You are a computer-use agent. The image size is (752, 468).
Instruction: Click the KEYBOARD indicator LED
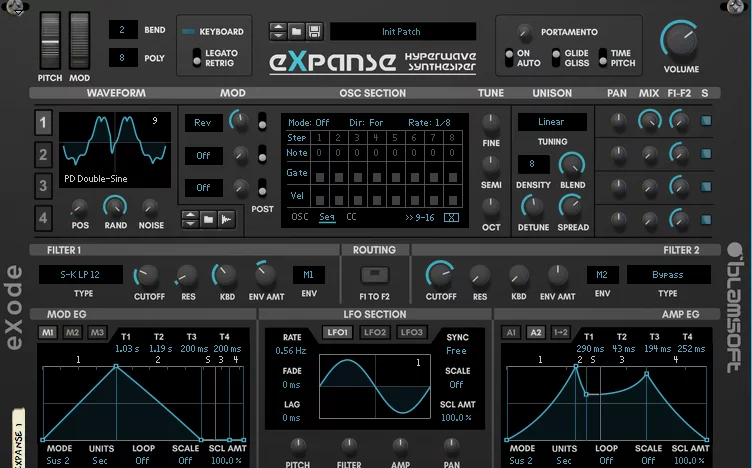click(188, 32)
